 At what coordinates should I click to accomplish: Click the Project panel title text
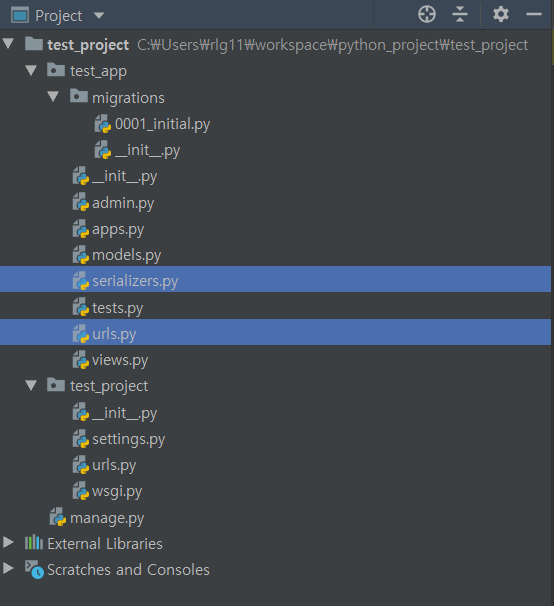pyautogui.click(x=58, y=16)
